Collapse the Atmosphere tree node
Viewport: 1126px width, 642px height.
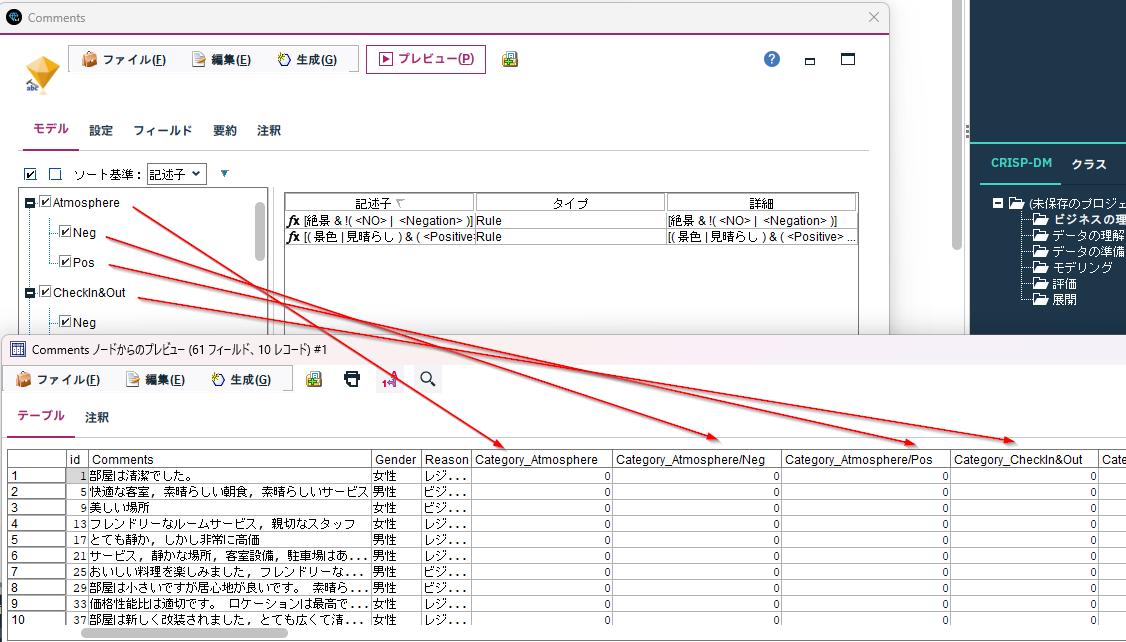point(30,203)
